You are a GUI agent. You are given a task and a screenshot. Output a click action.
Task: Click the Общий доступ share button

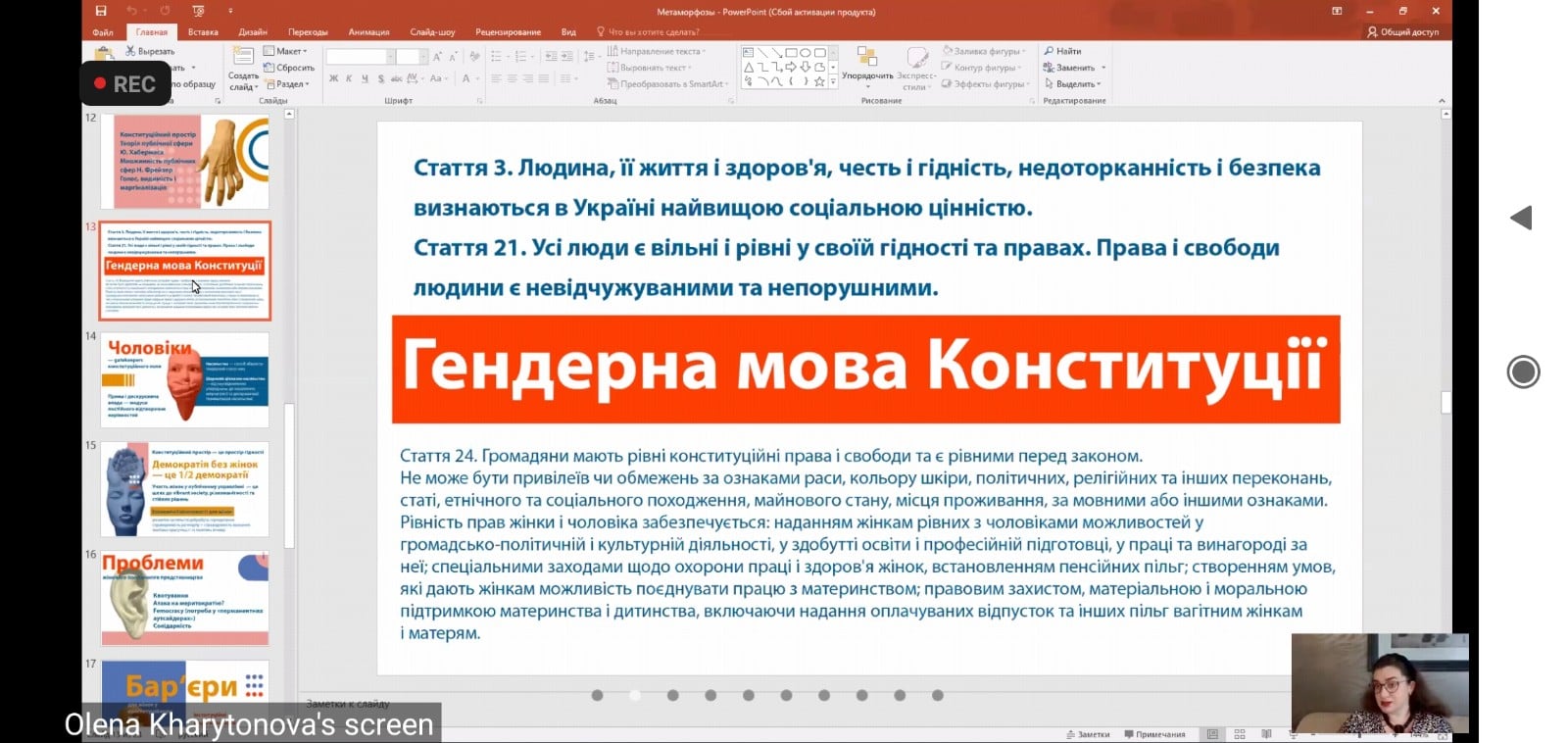click(1403, 32)
